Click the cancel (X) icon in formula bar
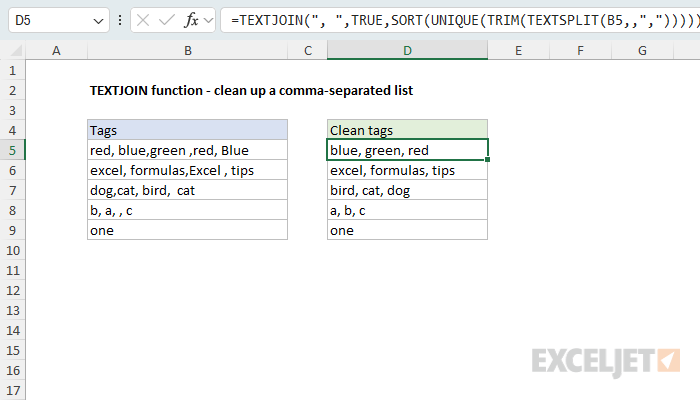Image resolution: width=700 pixels, height=400 pixels. 143,20
